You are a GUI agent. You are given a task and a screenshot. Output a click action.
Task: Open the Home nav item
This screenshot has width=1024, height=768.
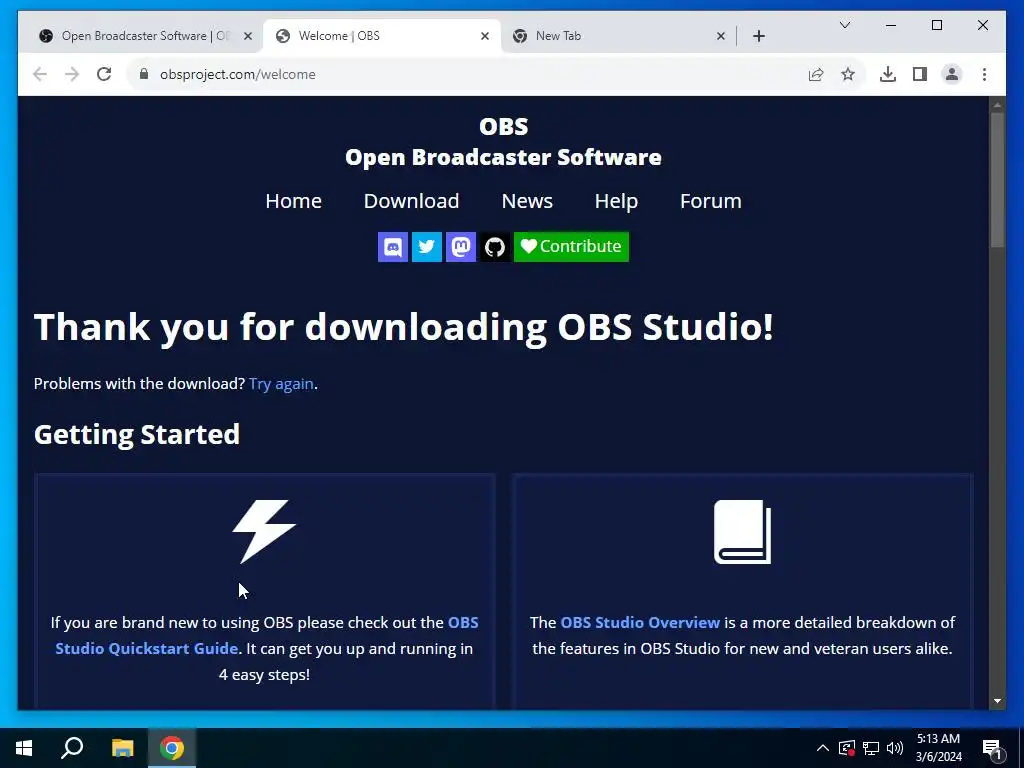coord(293,201)
